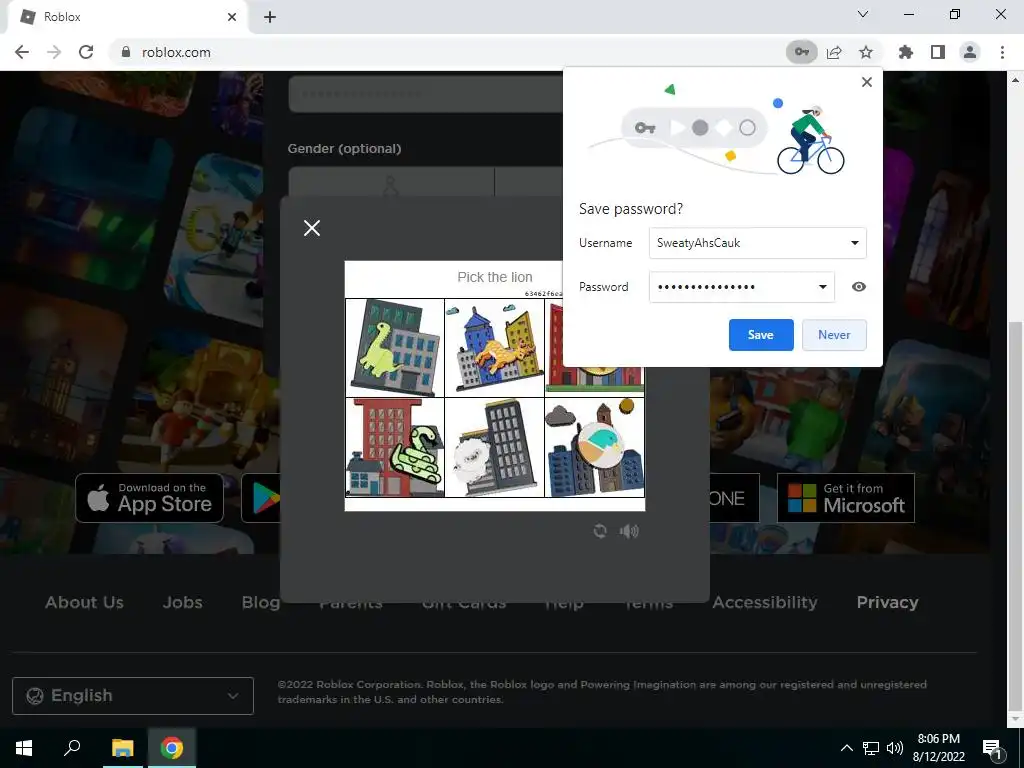Open network status tray icon

point(871,748)
